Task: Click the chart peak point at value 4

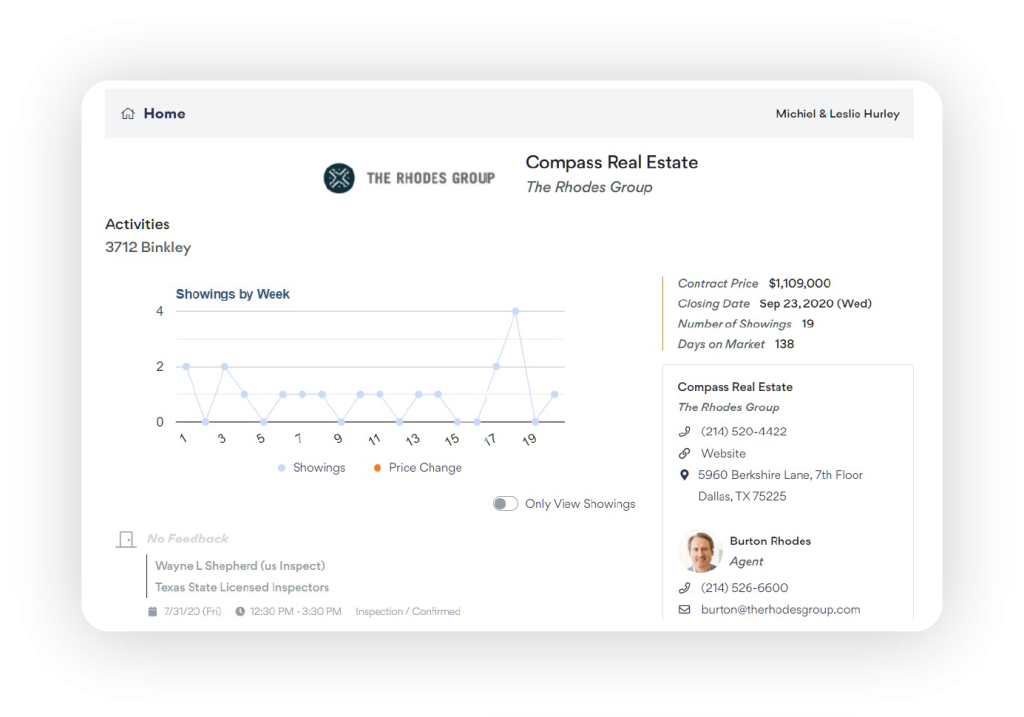Action: (516, 311)
